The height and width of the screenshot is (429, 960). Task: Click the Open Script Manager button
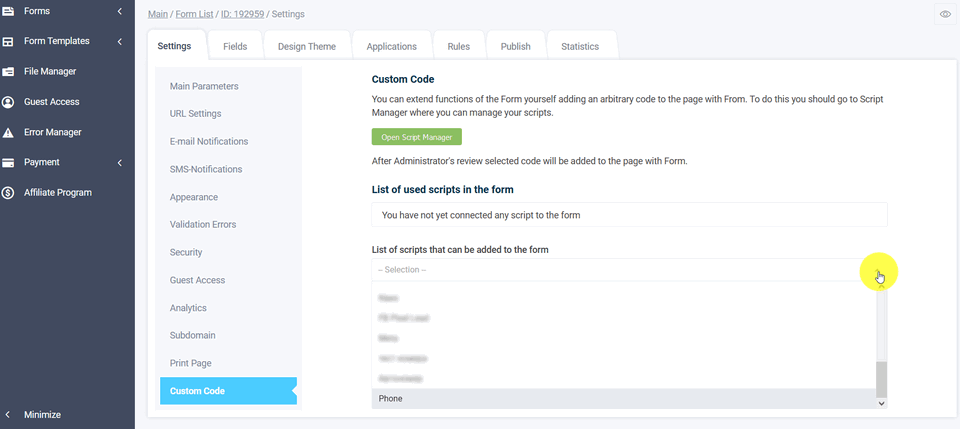click(416, 137)
